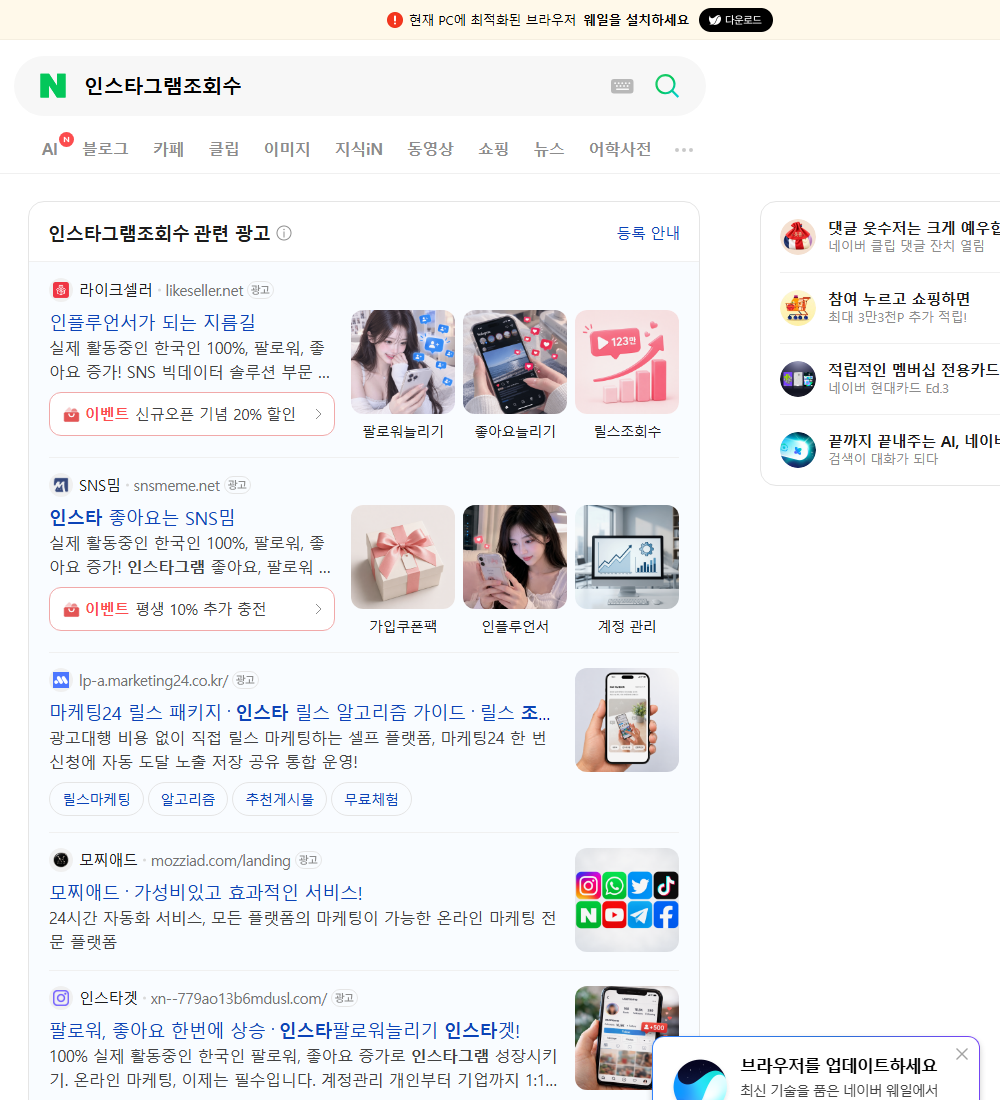Click the 알고리즘 tag chip

click(188, 799)
